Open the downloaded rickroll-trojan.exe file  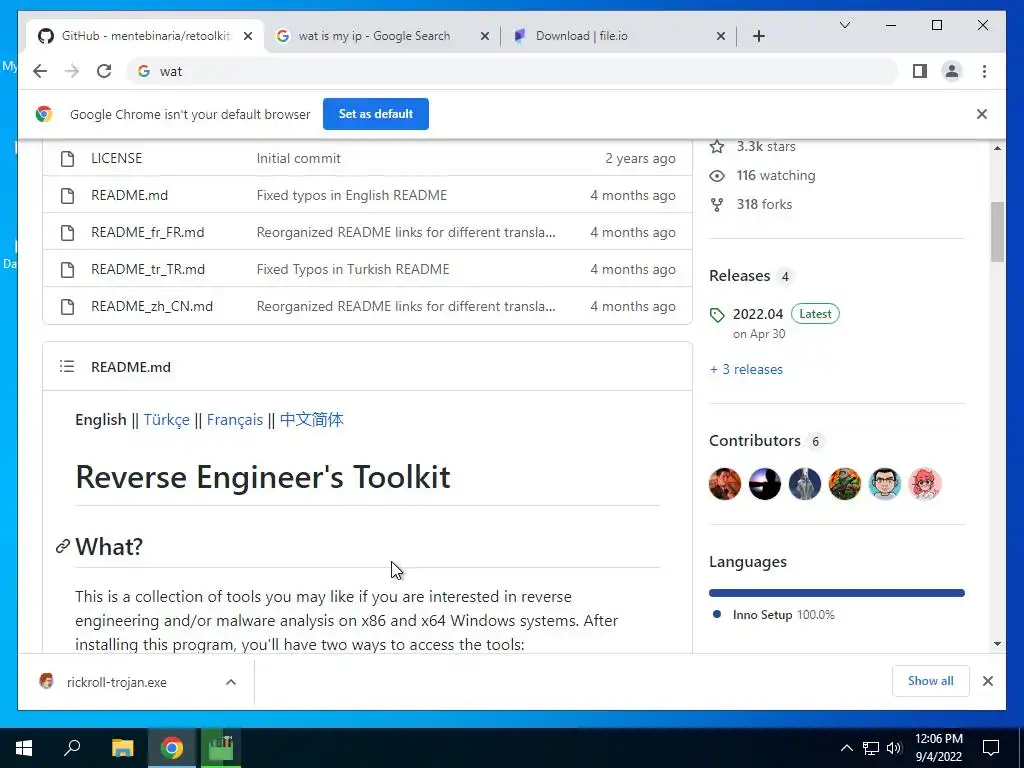click(116, 682)
